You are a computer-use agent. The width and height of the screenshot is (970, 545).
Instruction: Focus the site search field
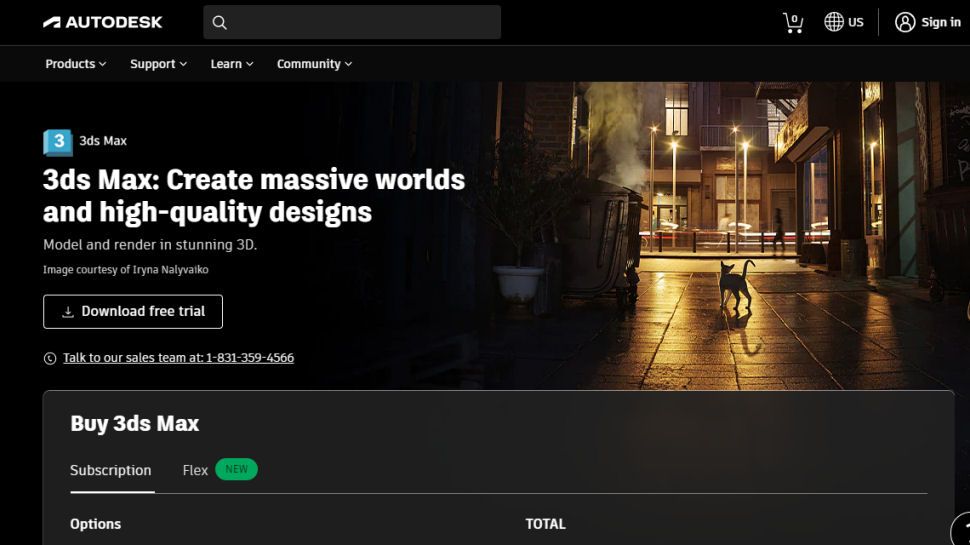tap(352, 22)
